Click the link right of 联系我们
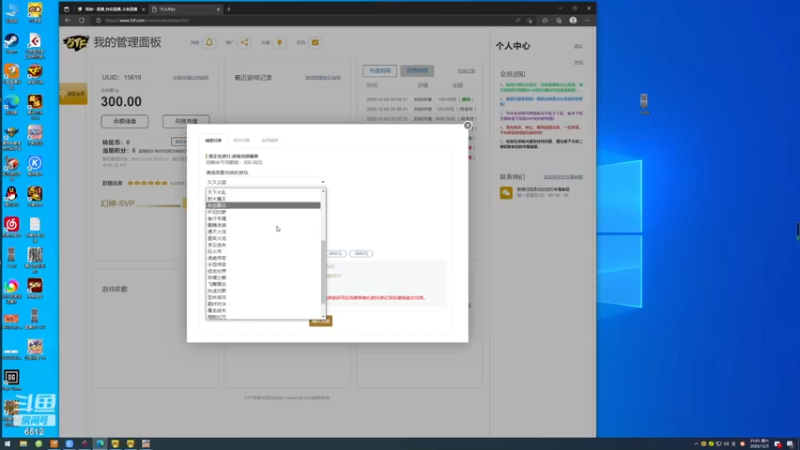The width and height of the screenshot is (800, 450). point(563,177)
